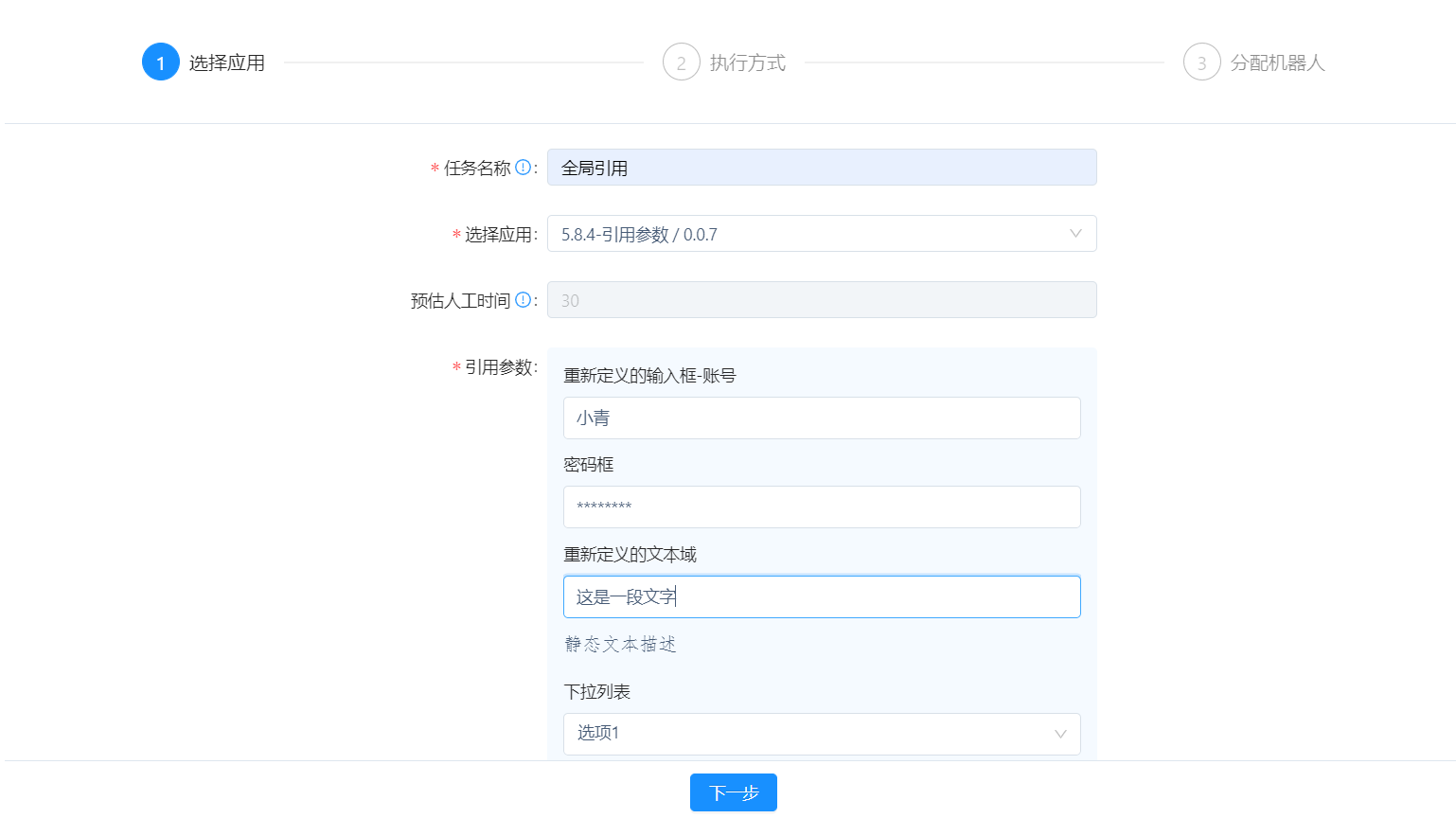Click the info icon beside 预估人工时间

point(523,300)
